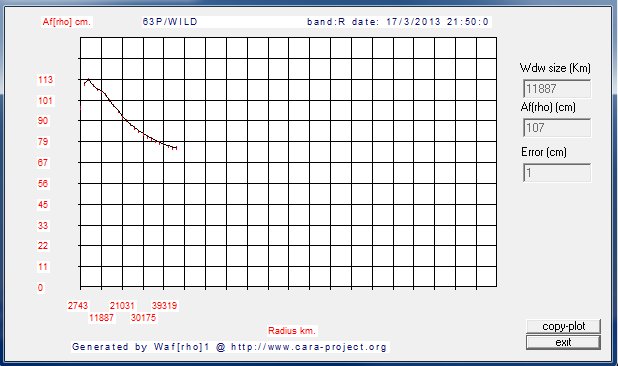Click the 11887 x-axis tick label

[101, 318]
